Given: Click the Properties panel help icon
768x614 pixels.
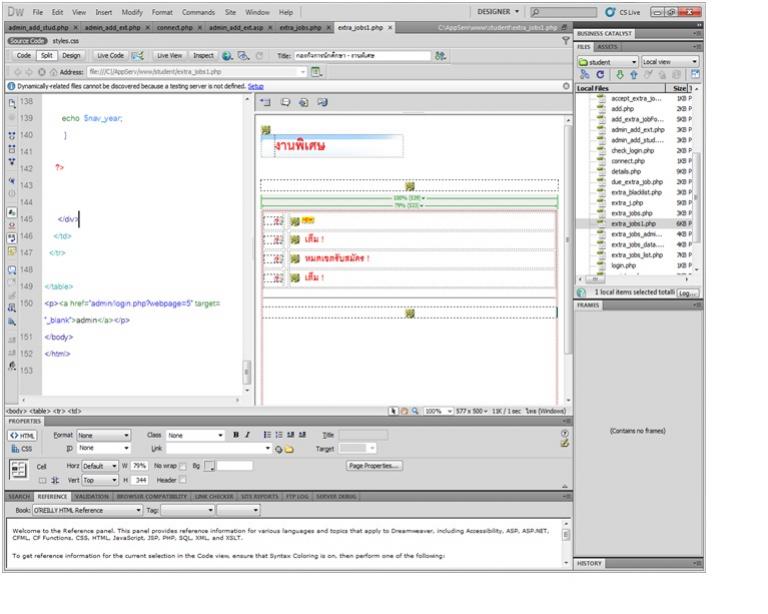Looking at the screenshot, I should coord(565,433).
